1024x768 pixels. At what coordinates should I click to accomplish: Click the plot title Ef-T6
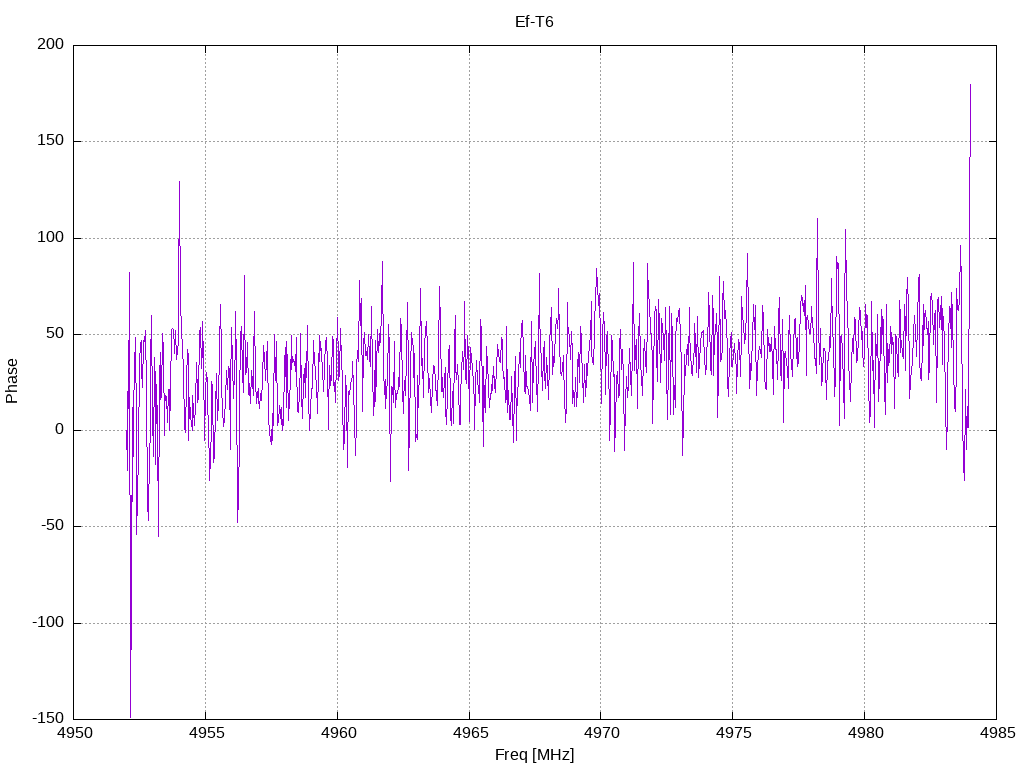pyautogui.click(x=534, y=22)
